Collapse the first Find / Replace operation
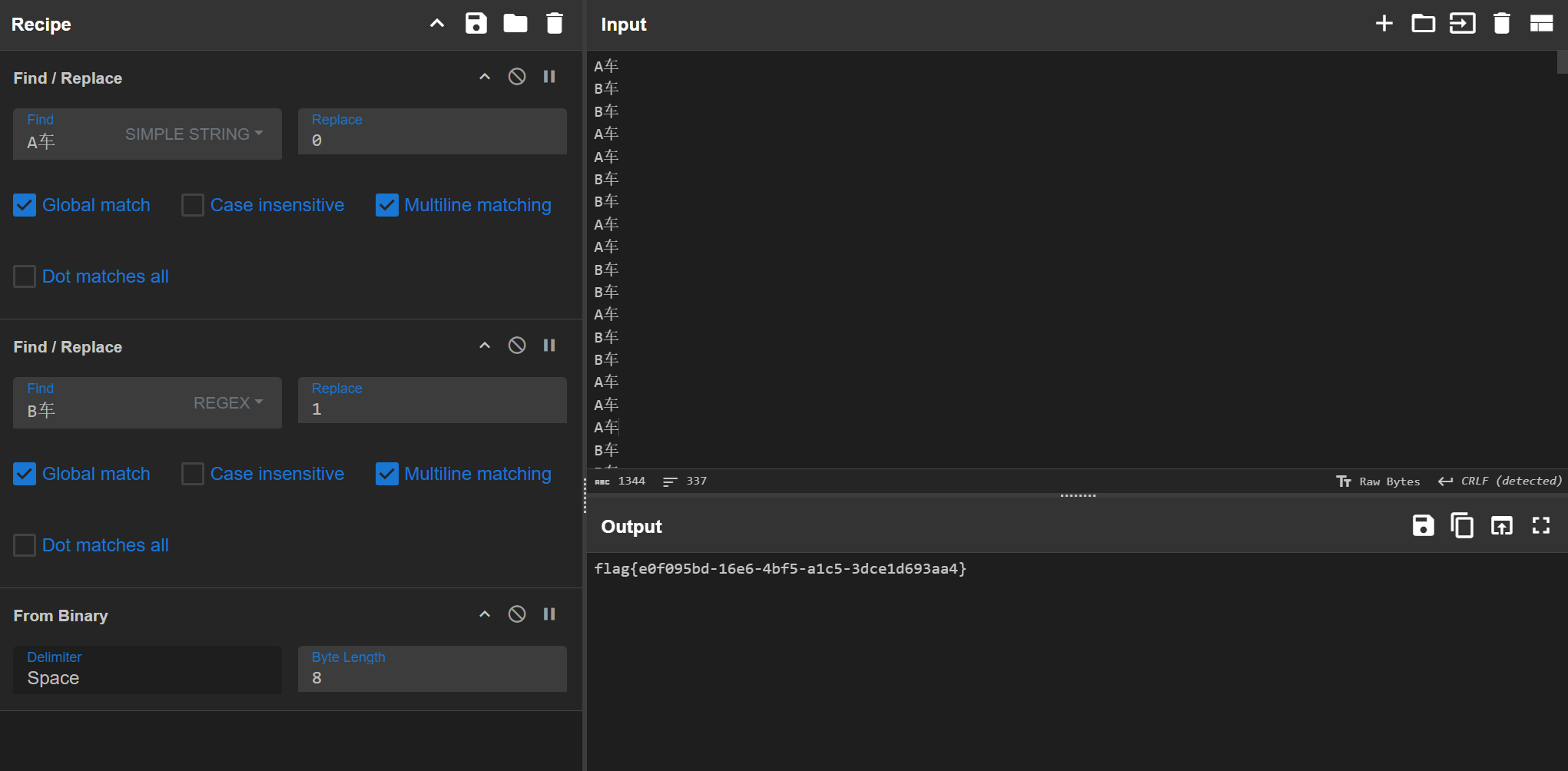This screenshot has width=1568, height=771. 485,77
